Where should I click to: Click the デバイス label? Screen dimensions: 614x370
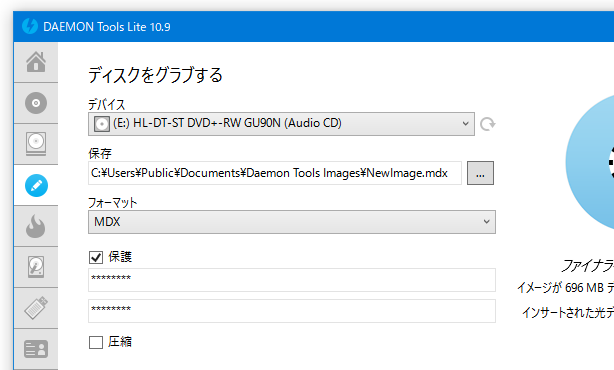pos(107,105)
